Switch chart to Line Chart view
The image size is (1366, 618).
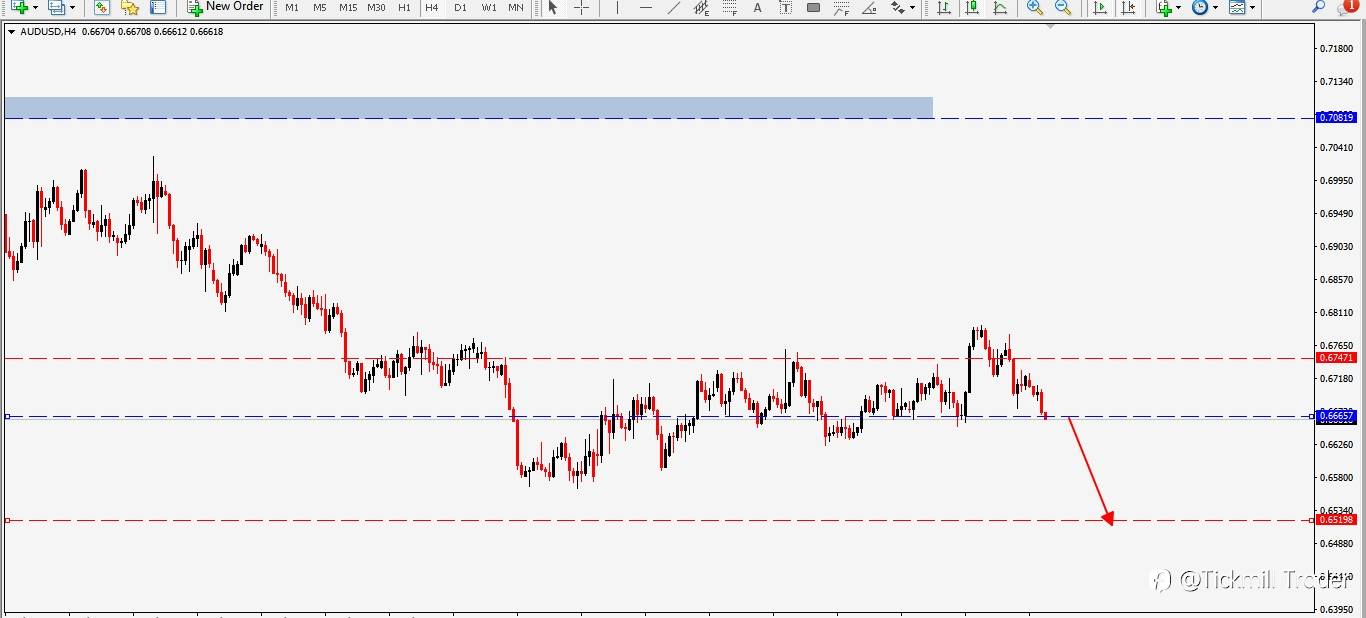coord(999,7)
